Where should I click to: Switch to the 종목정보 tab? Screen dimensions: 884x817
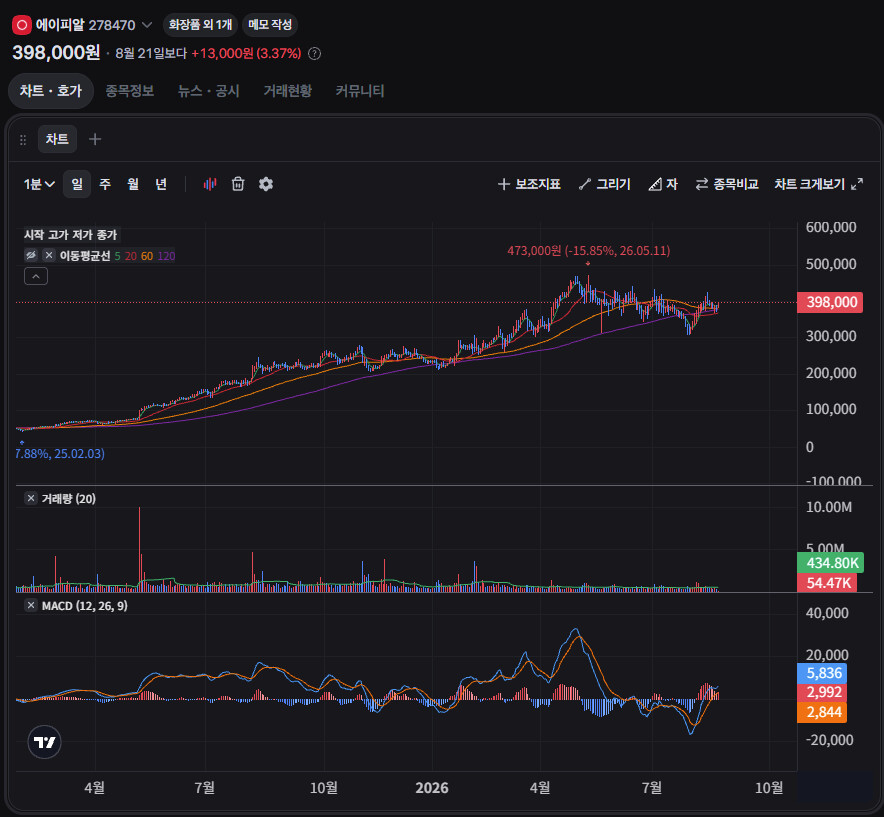130,91
